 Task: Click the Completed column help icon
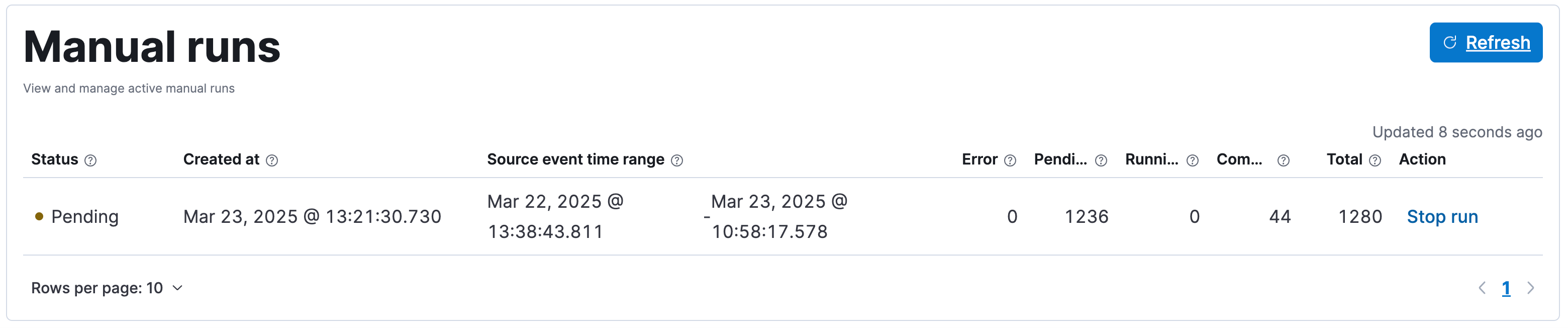coord(1283,160)
